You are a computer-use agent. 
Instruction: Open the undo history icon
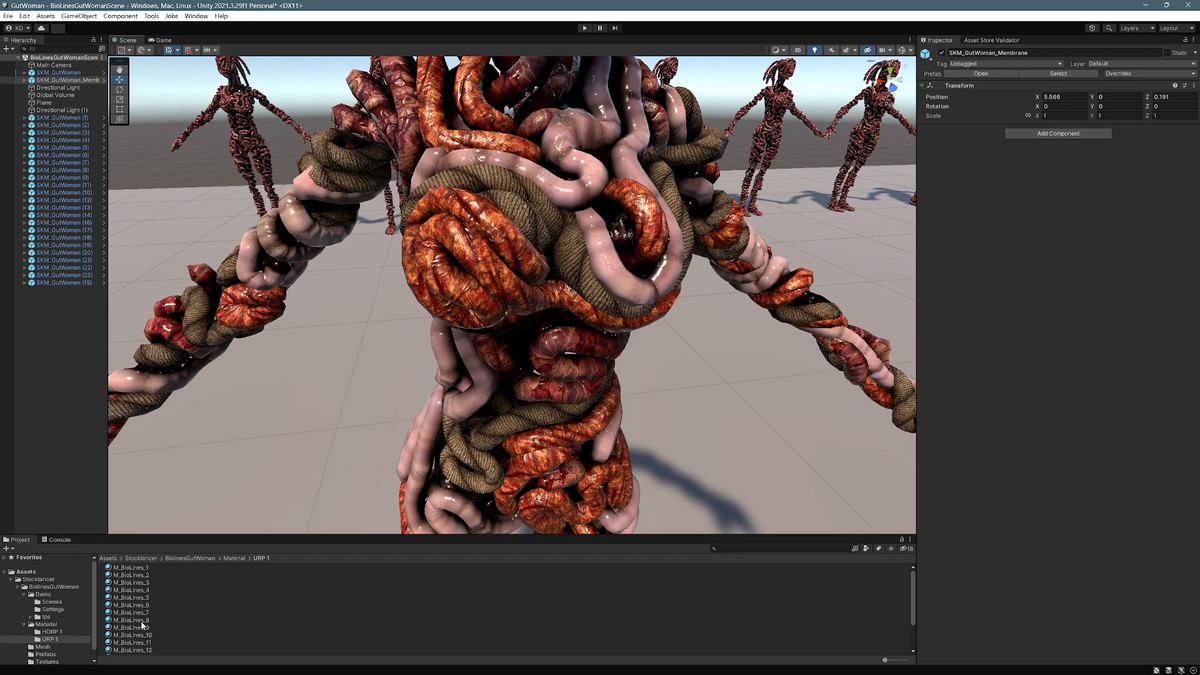point(1091,28)
